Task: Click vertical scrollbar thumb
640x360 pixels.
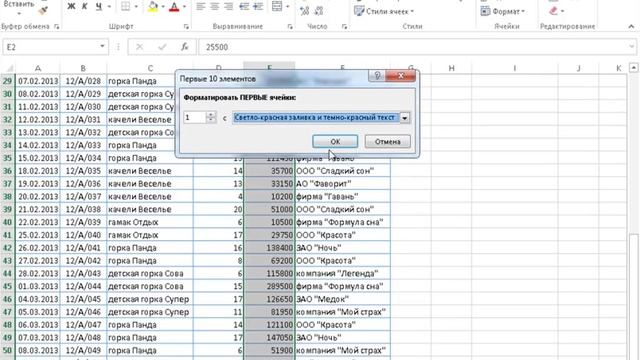Action: (633, 296)
